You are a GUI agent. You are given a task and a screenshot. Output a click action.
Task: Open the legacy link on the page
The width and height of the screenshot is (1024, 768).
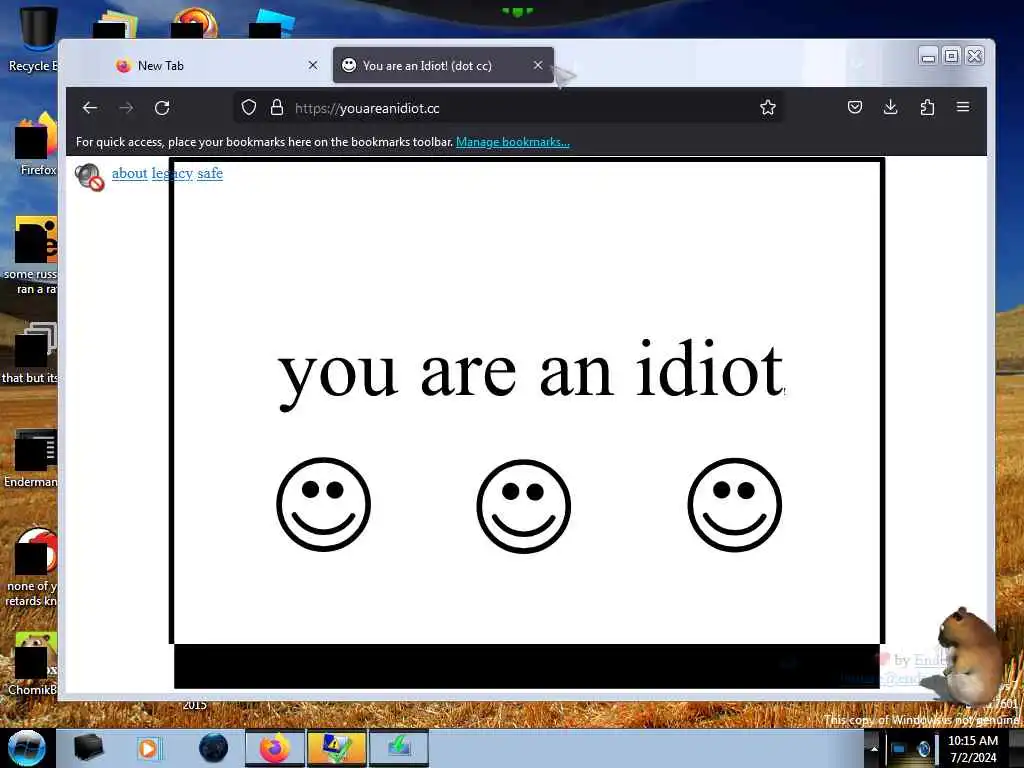click(172, 173)
